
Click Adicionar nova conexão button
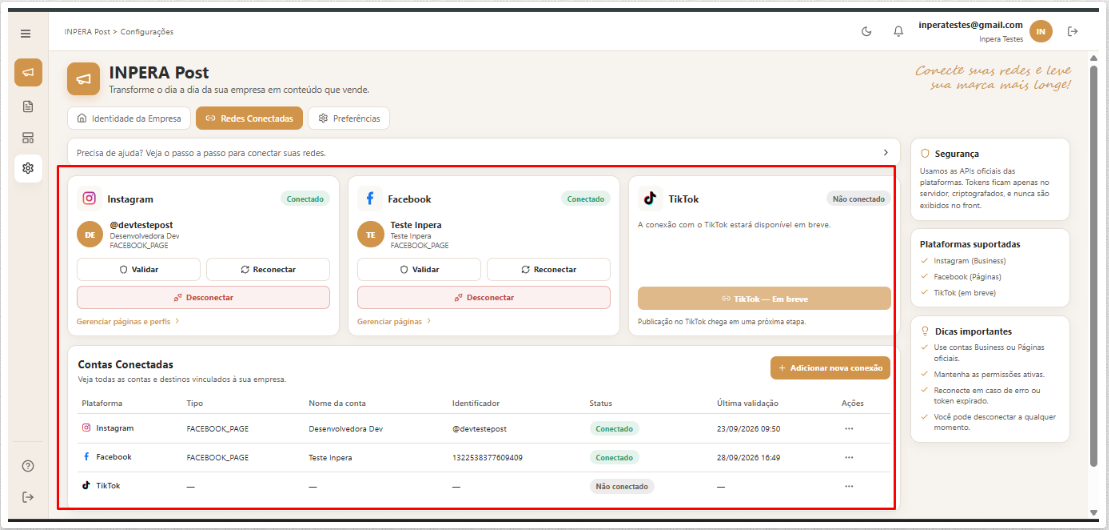click(830, 368)
